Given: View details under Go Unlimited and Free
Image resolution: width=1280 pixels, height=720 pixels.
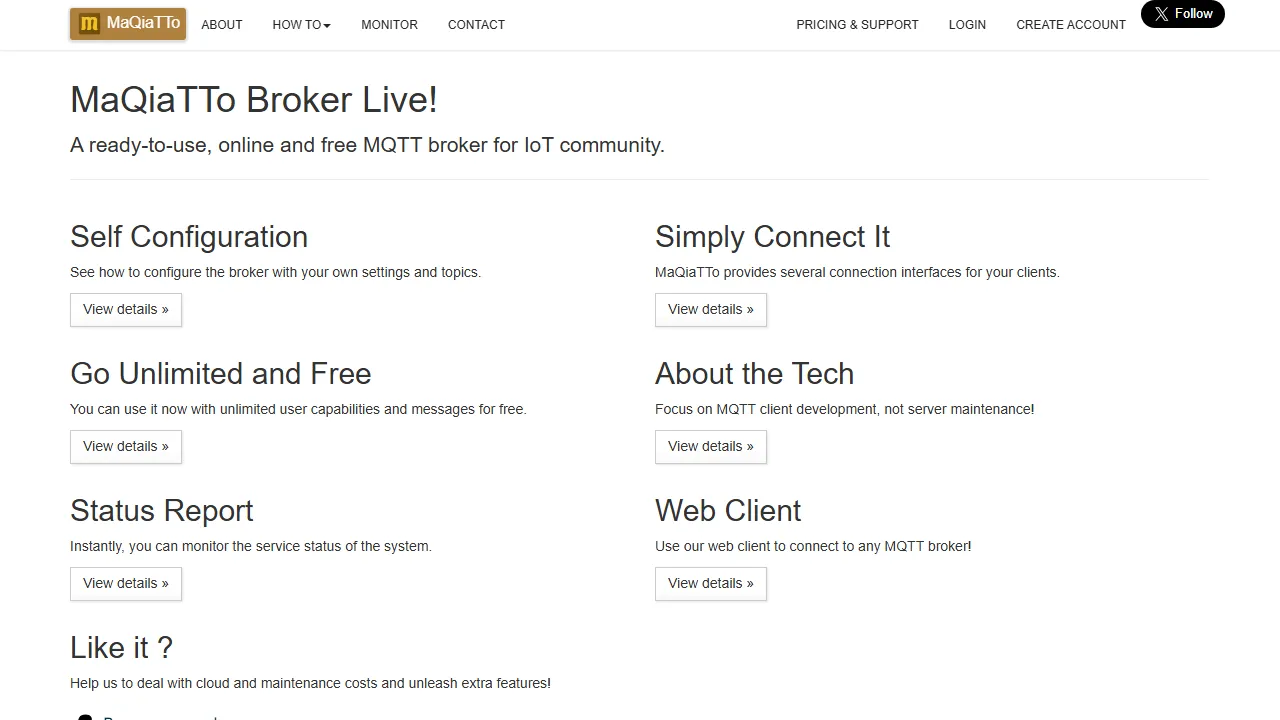Looking at the screenshot, I should (x=125, y=446).
